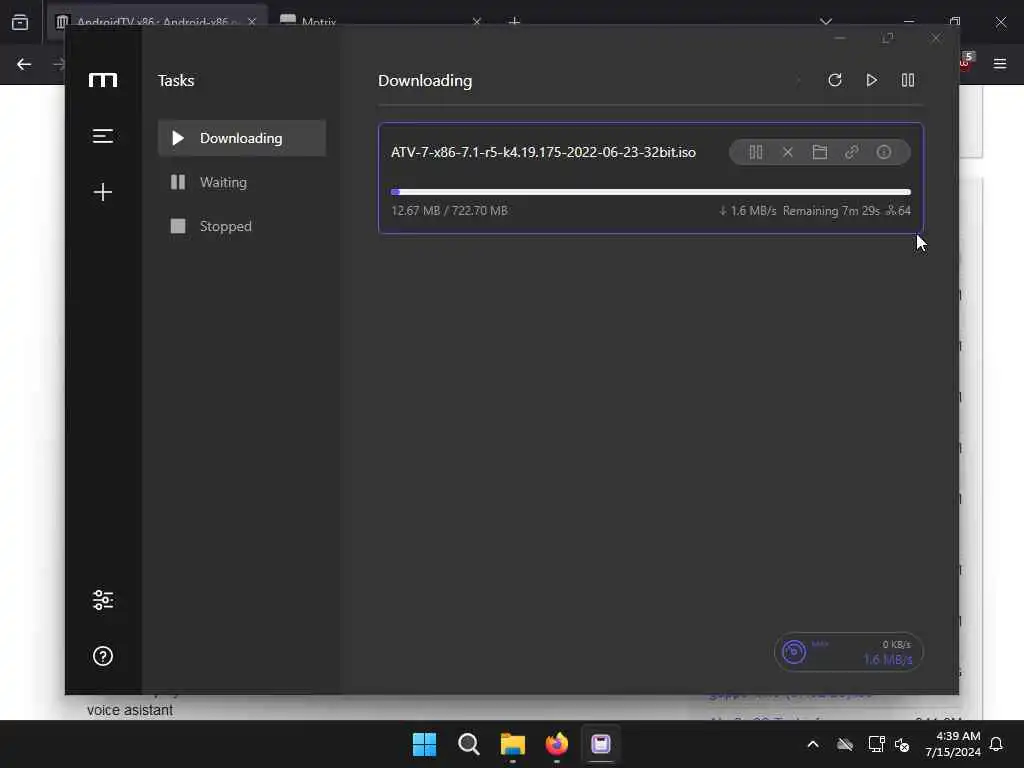Image resolution: width=1024 pixels, height=768 pixels.
Task: Copy the ISO download link
Action: coord(852,152)
